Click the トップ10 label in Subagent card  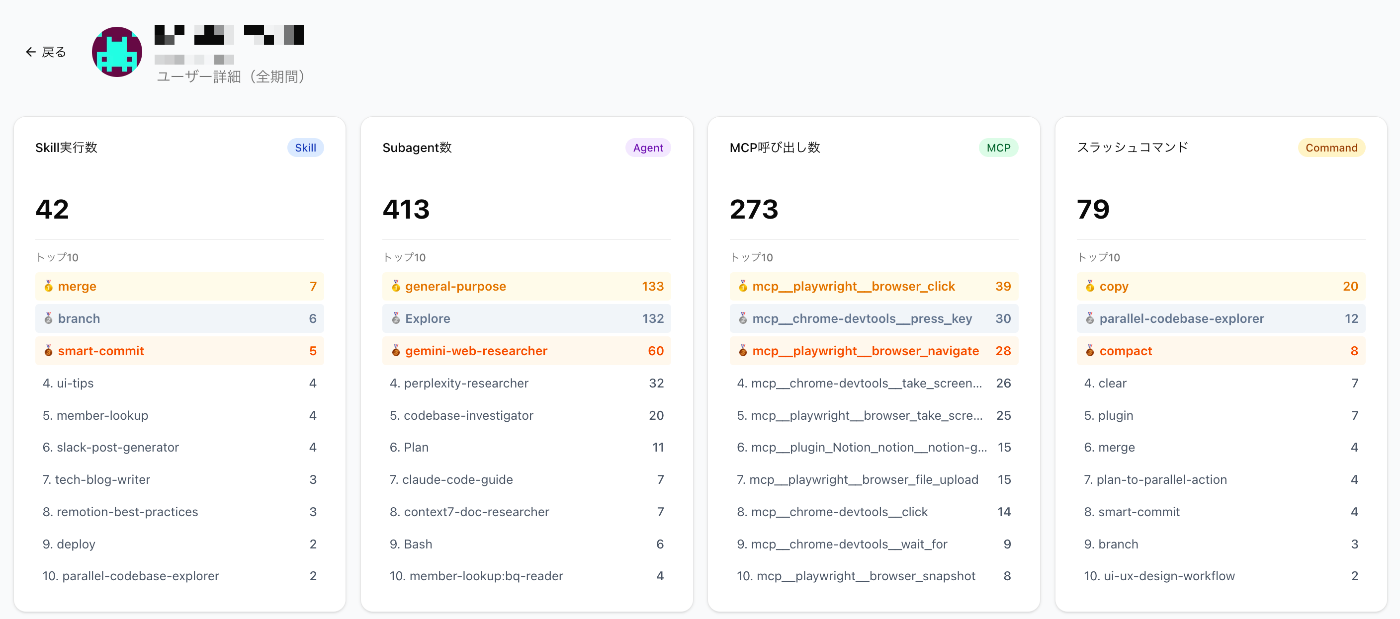point(404,257)
